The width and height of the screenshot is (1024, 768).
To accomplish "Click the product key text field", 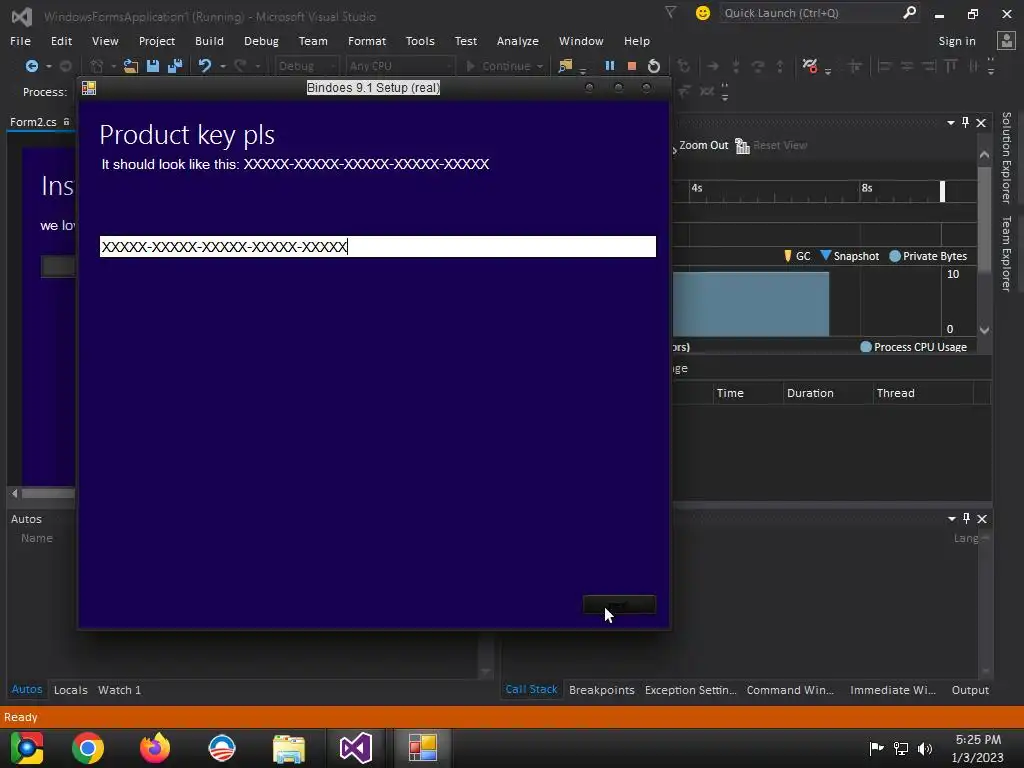I will tap(377, 246).
